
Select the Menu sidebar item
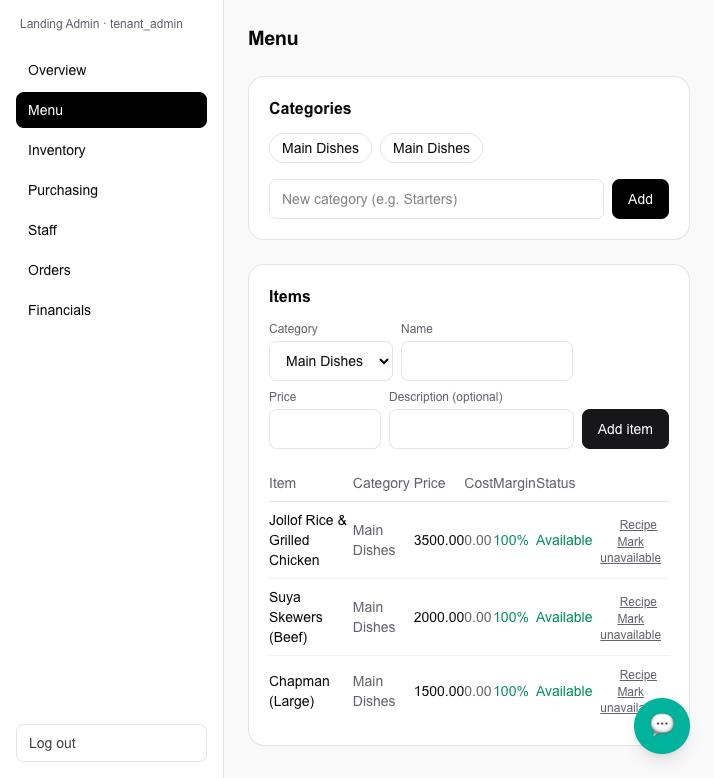pyautogui.click(x=111, y=110)
